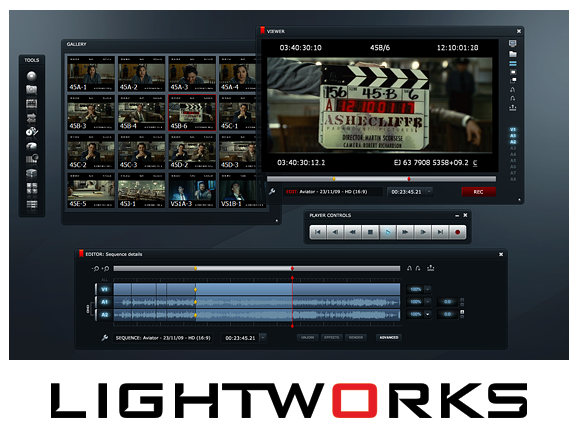Select gallery clip 45A-1 thumbnail

point(91,74)
